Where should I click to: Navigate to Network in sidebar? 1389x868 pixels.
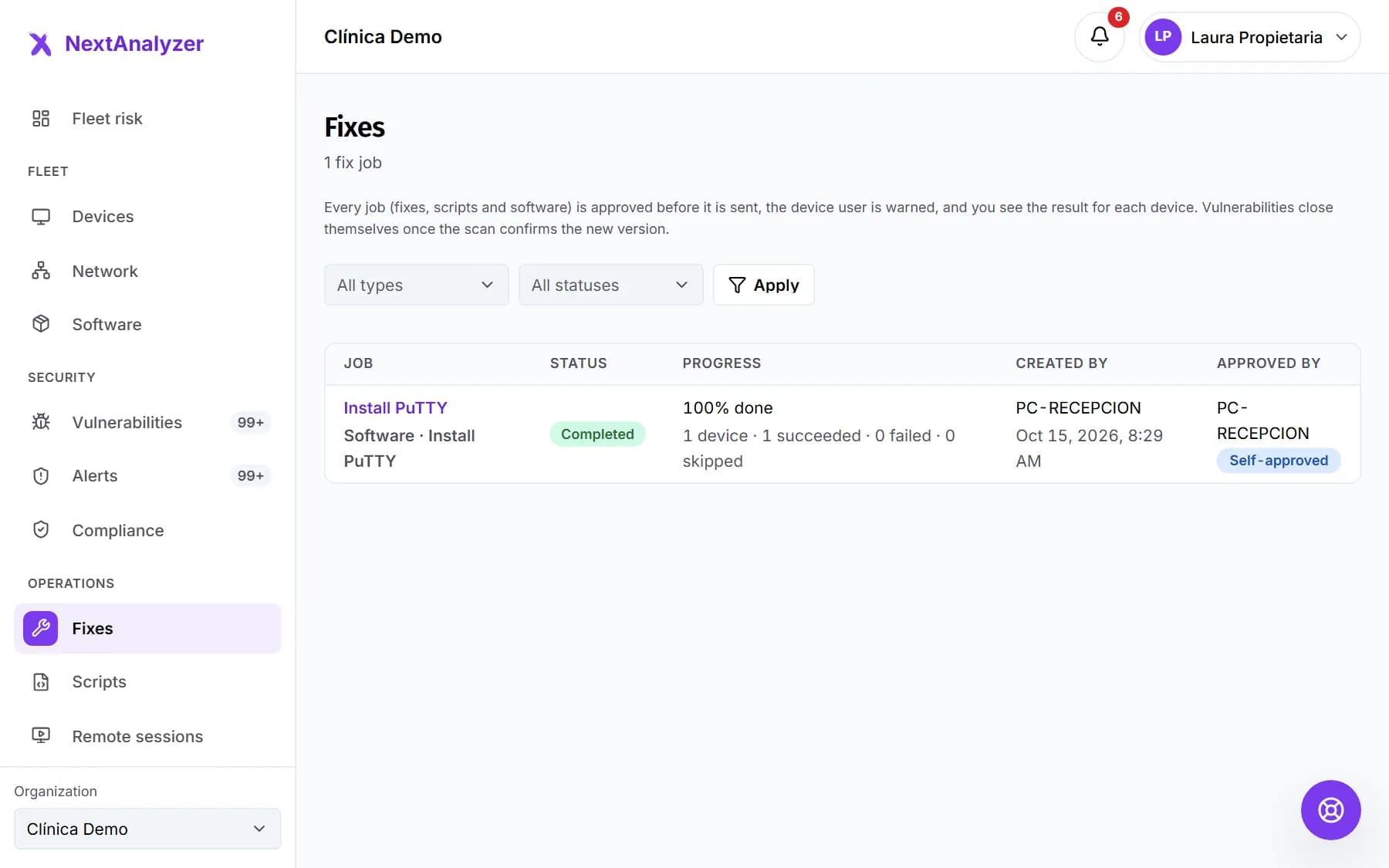[147, 271]
